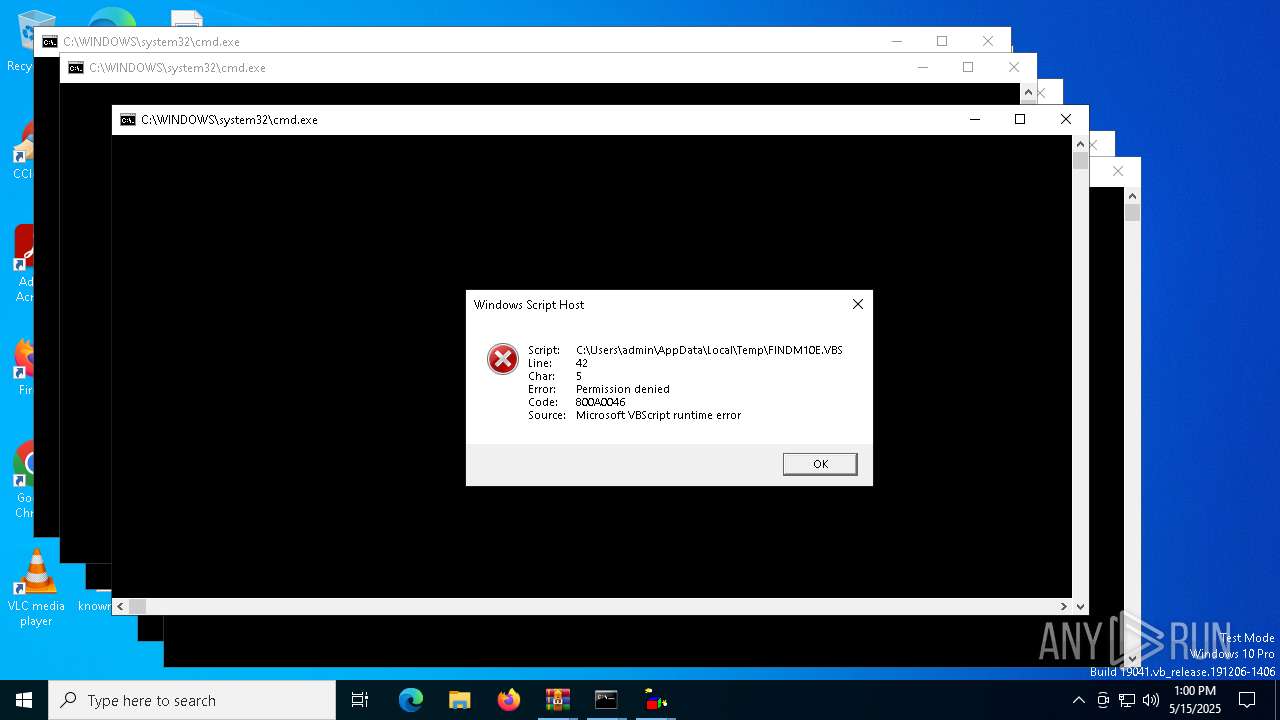Click front cmd window vertical scrollbar thumb
This screenshot has height=720, width=1280.
point(1080,161)
